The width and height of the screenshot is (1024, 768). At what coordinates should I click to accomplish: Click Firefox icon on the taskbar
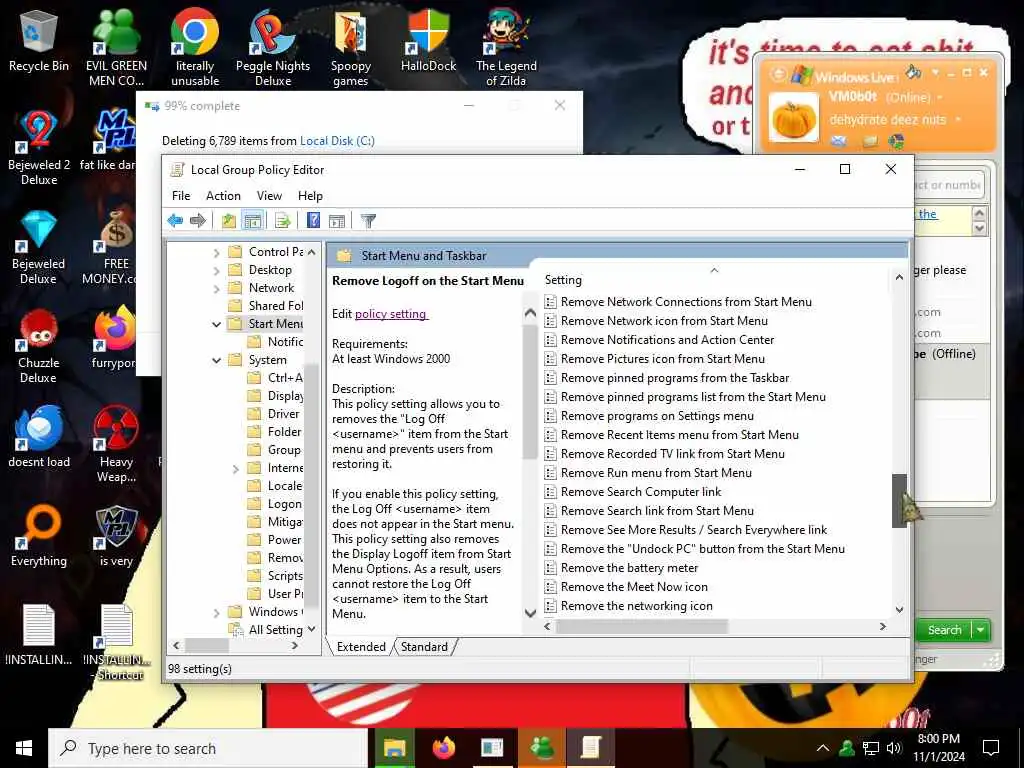pos(443,748)
